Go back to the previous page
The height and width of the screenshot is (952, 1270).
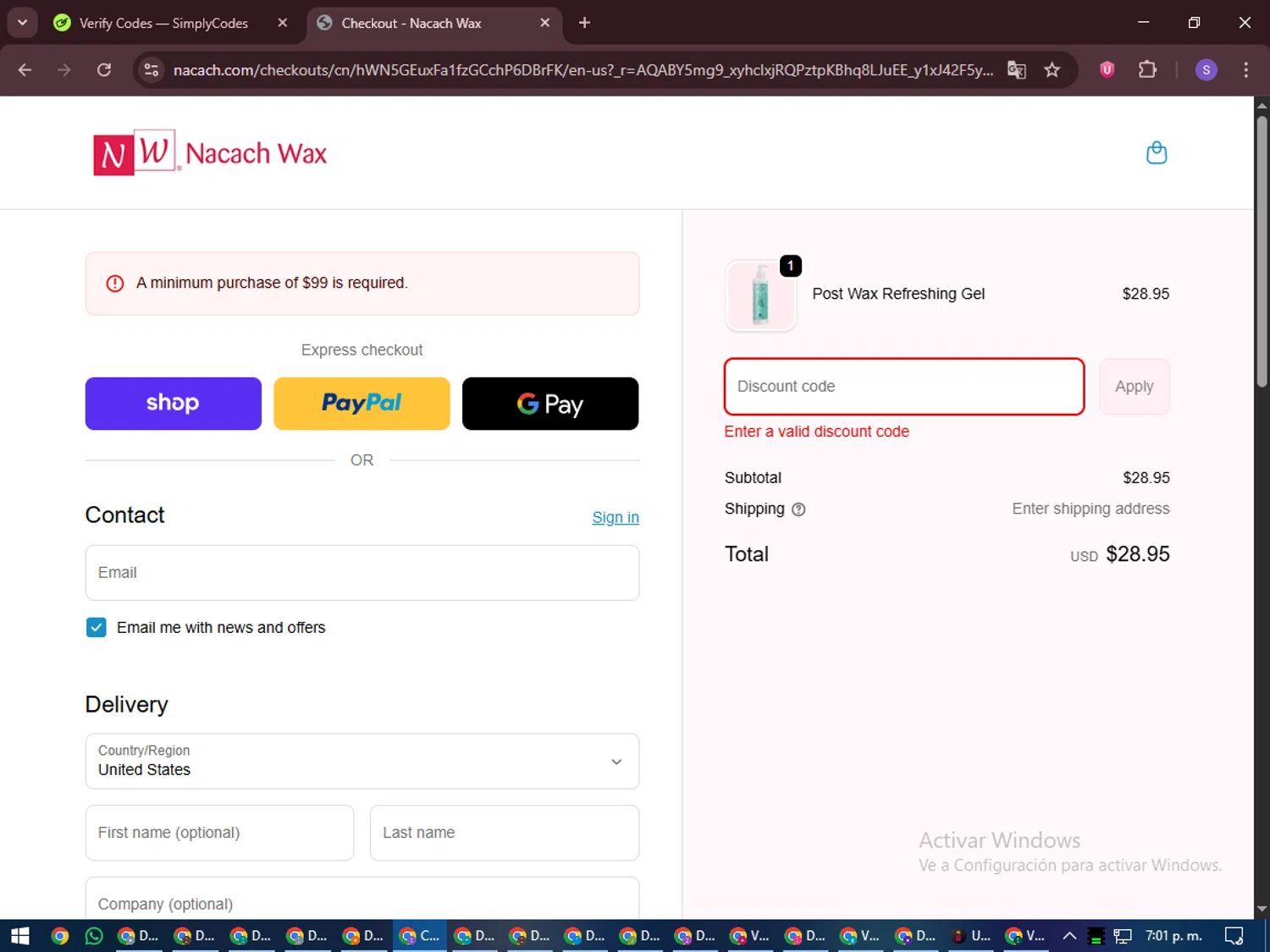tap(25, 70)
